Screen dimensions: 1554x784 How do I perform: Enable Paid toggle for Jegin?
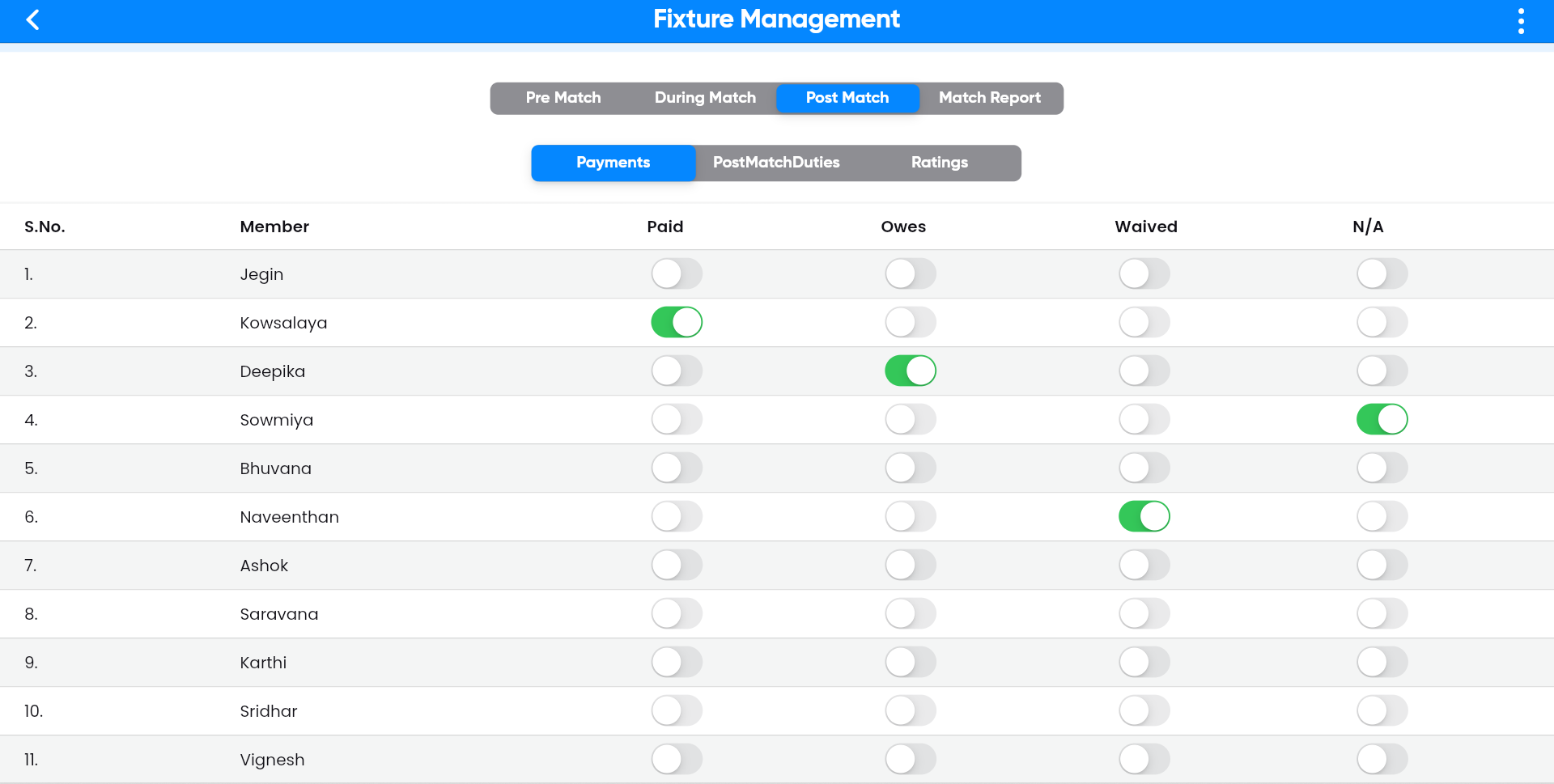click(676, 274)
